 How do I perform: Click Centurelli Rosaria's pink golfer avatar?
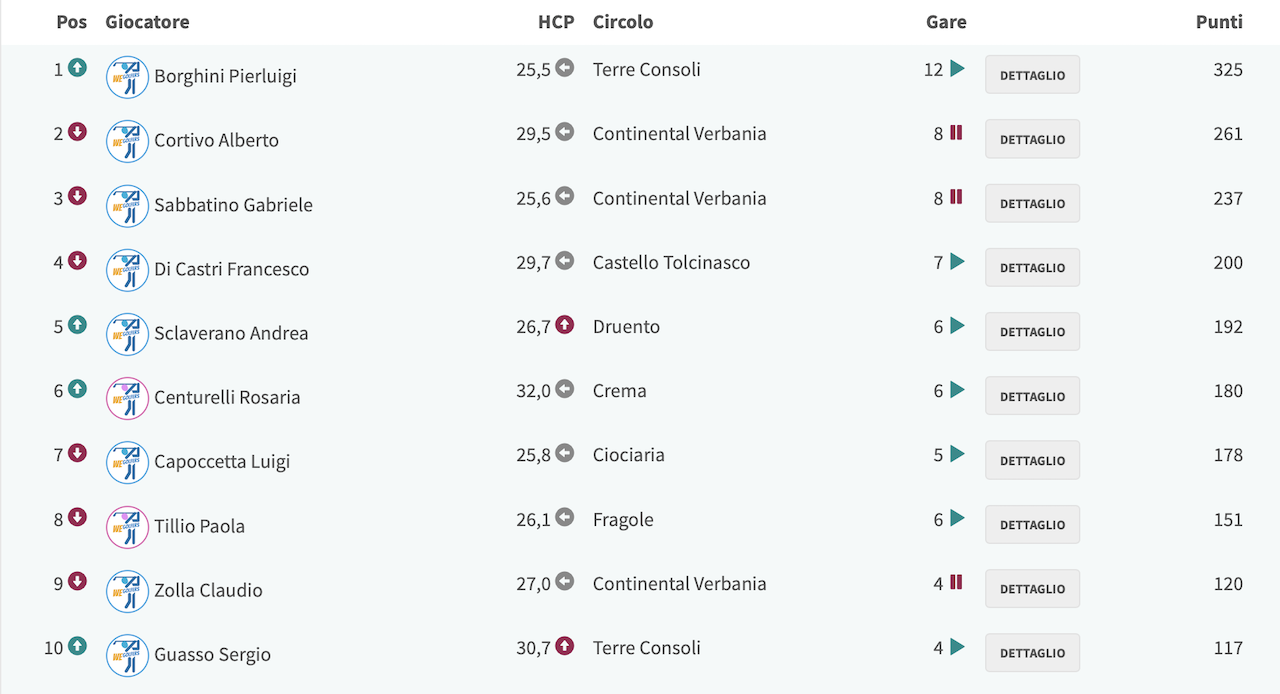tap(127, 398)
